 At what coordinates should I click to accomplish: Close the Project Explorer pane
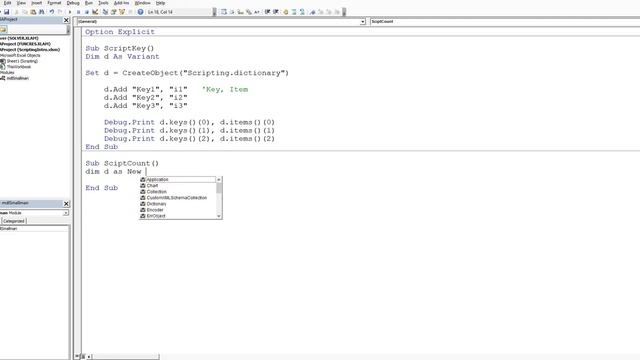tap(66, 20)
